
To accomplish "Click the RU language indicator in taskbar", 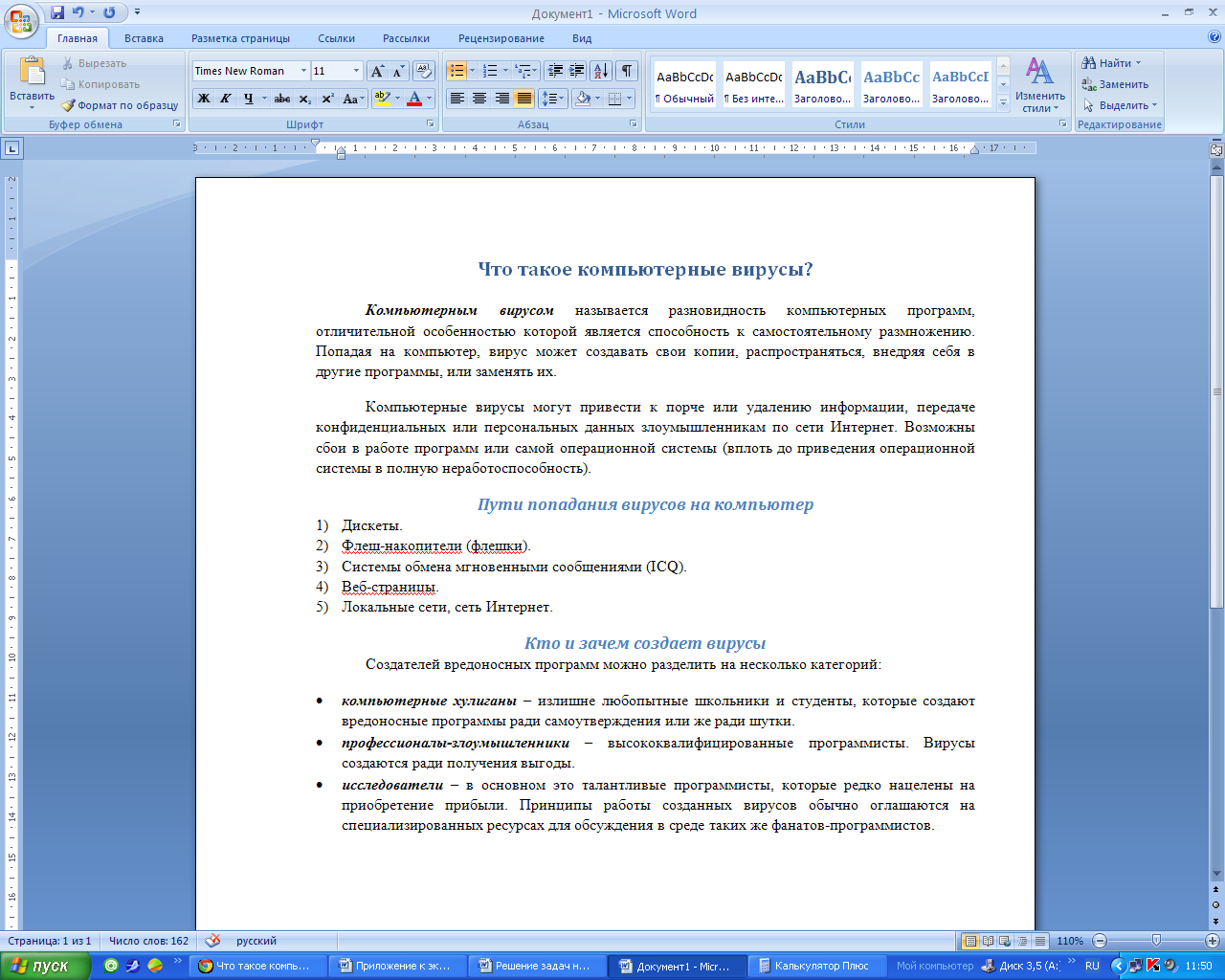I will (1092, 966).
